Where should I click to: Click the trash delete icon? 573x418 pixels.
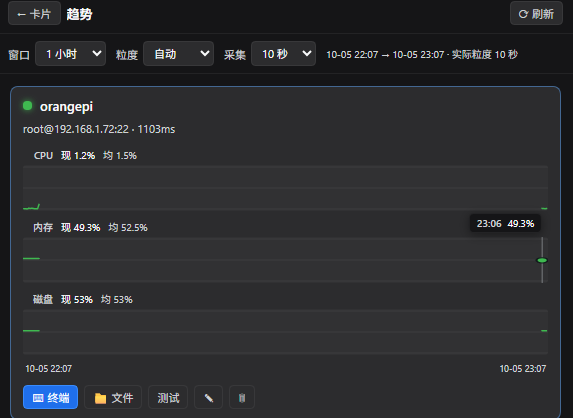(x=242, y=397)
